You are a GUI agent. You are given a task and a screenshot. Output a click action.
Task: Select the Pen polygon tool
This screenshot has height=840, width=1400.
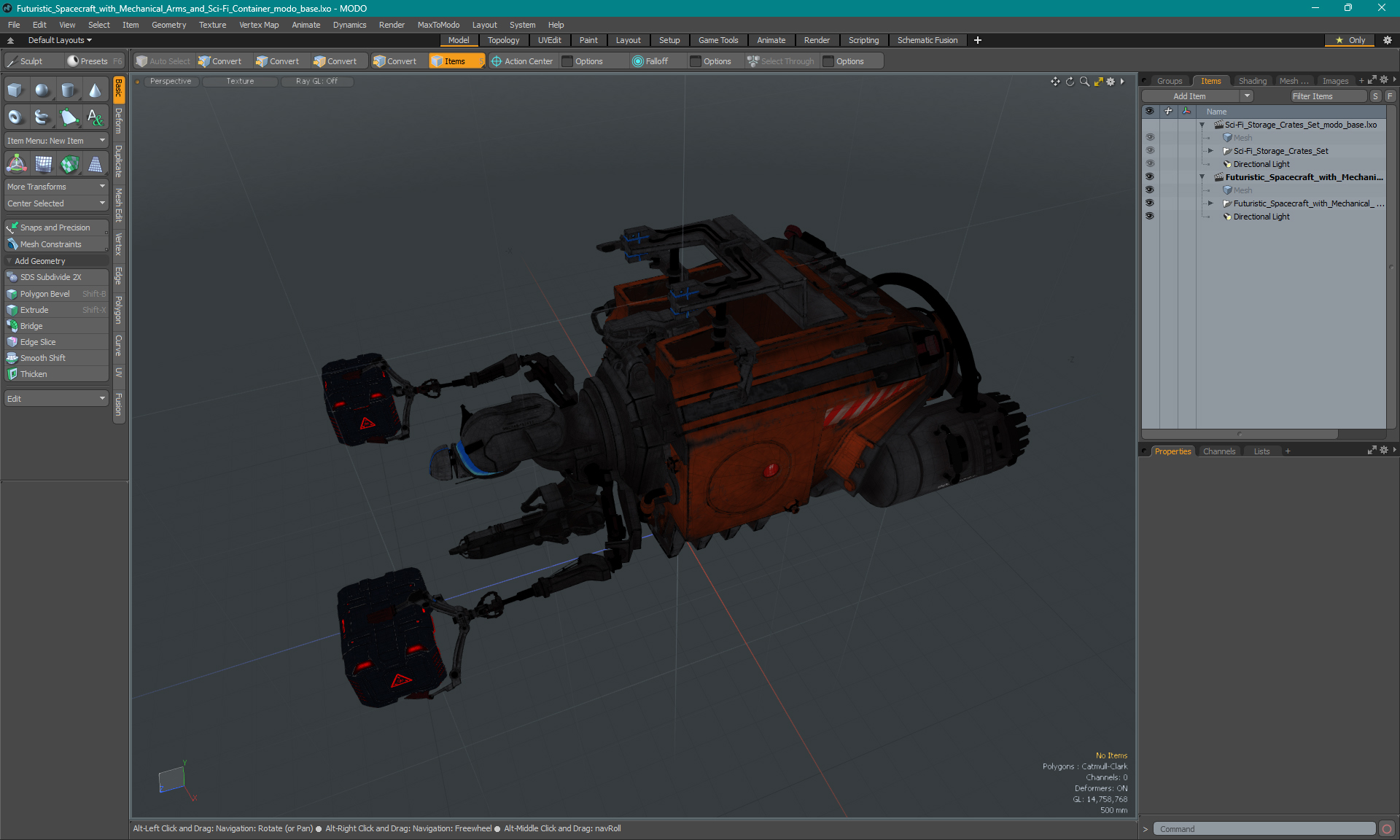click(69, 117)
